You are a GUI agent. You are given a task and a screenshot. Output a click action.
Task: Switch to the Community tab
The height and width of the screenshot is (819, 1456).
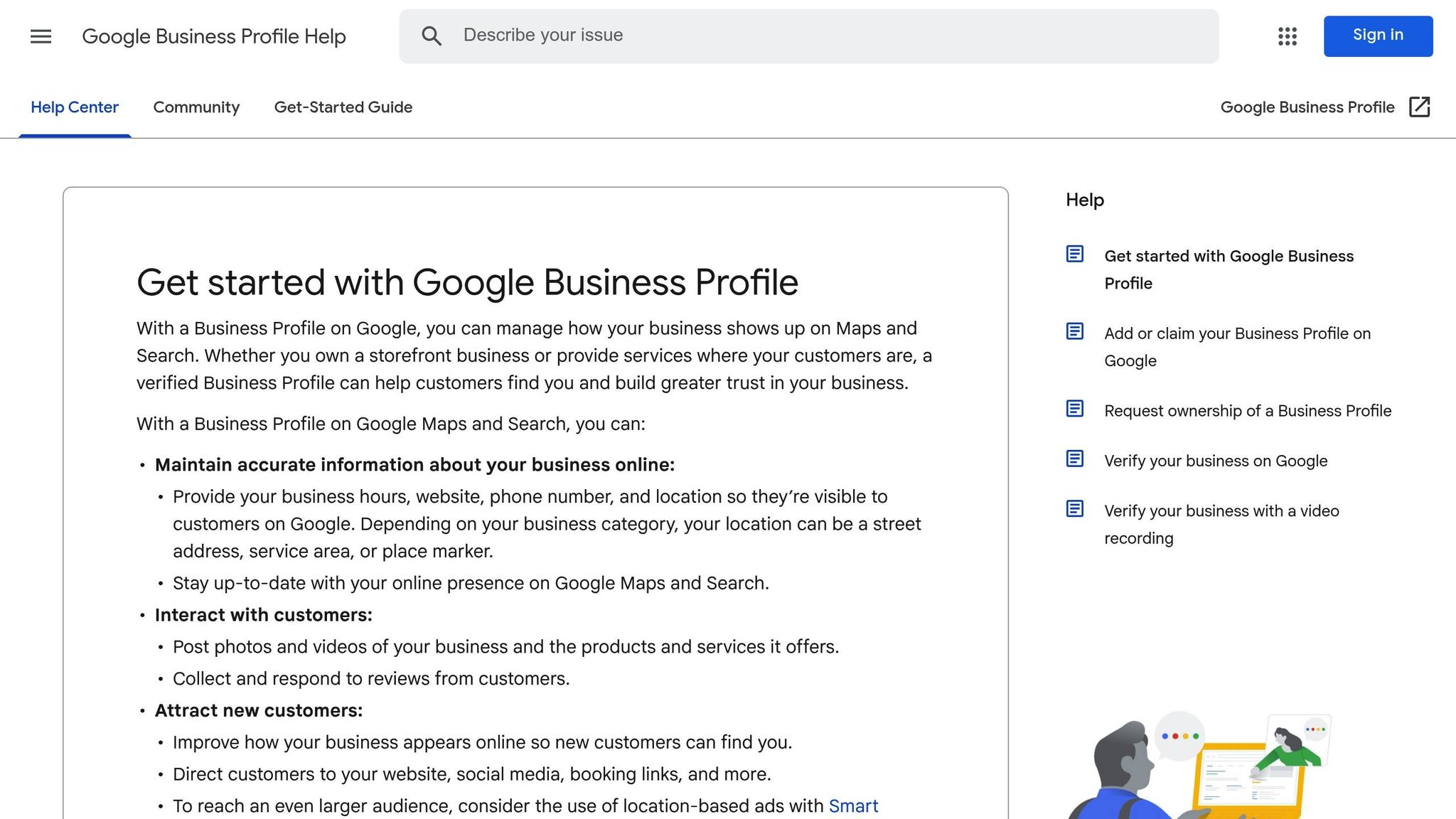pos(196,107)
